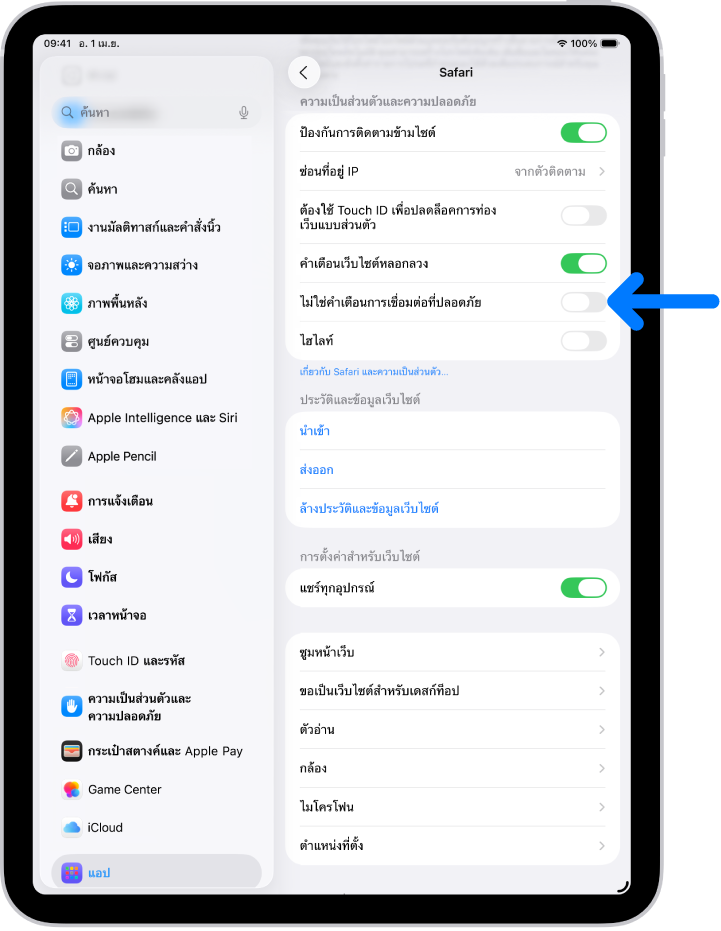
Task: Turn on the ไฮไลท์ switch
Action: (x=583, y=341)
